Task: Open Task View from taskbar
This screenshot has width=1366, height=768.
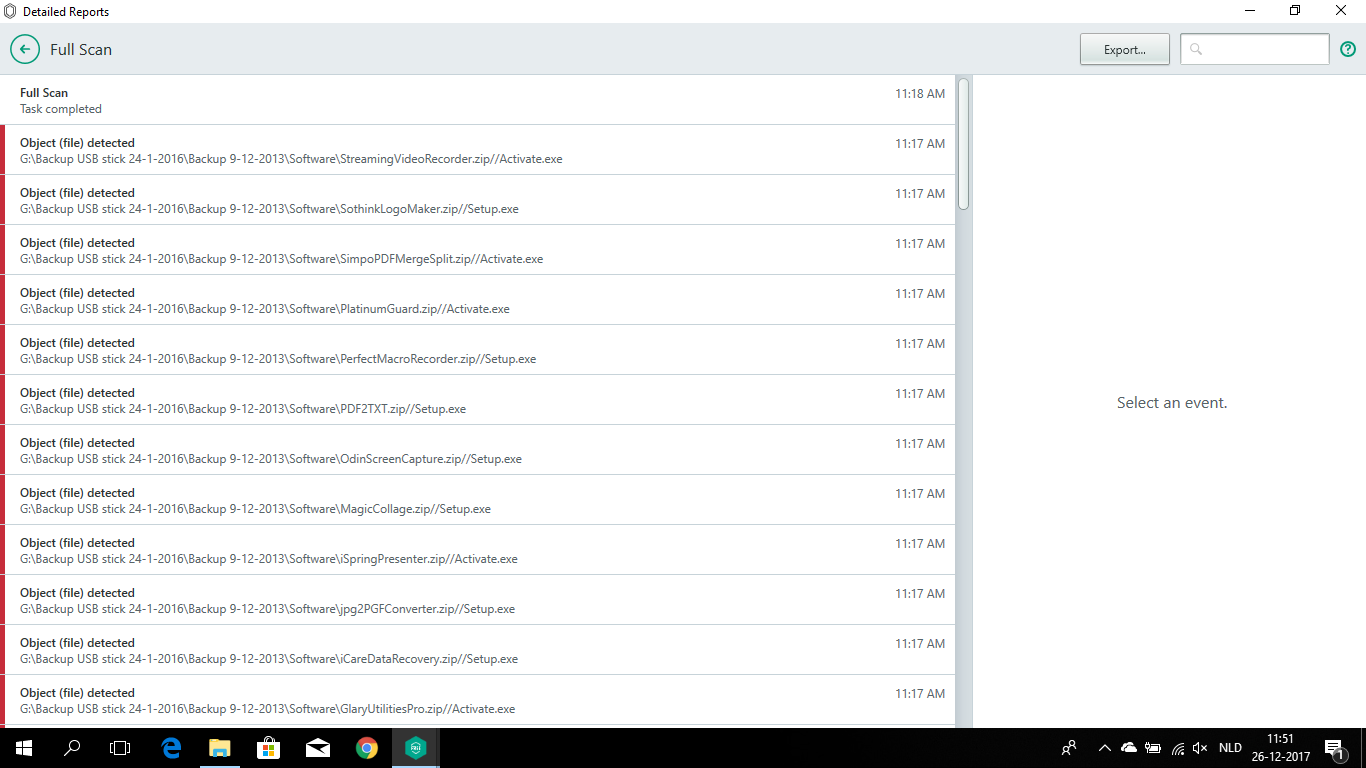Action: [120, 747]
